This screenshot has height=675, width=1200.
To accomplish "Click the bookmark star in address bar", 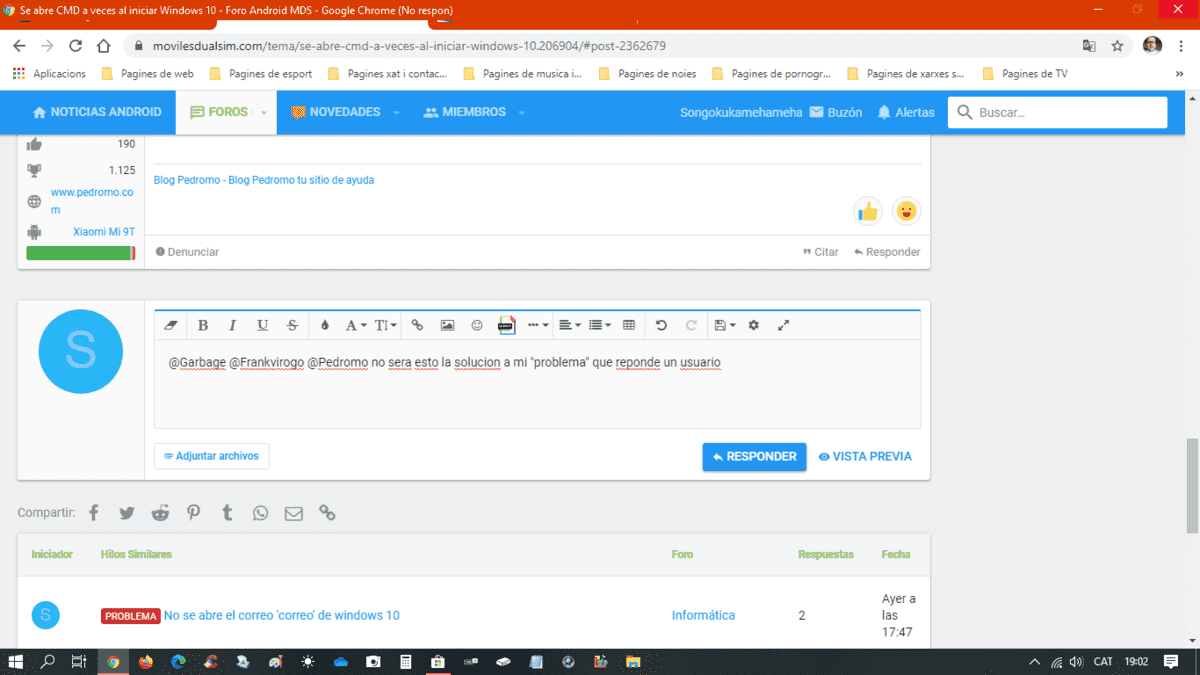I will click(1117, 46).
